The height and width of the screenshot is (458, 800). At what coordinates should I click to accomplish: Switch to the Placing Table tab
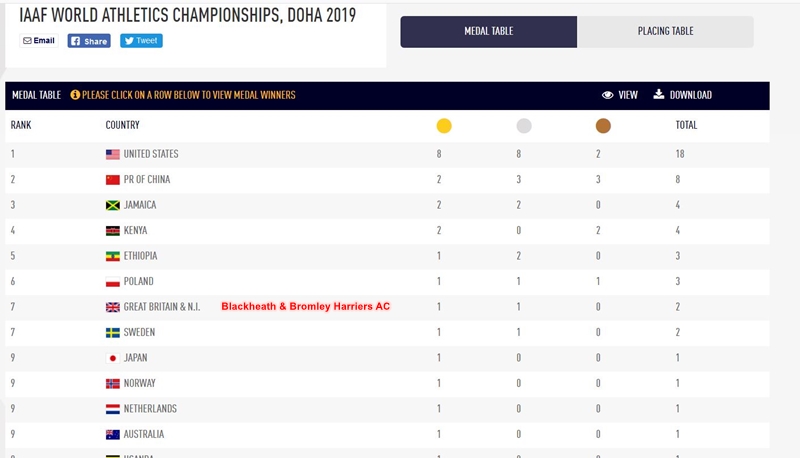(x=665, y=32)
